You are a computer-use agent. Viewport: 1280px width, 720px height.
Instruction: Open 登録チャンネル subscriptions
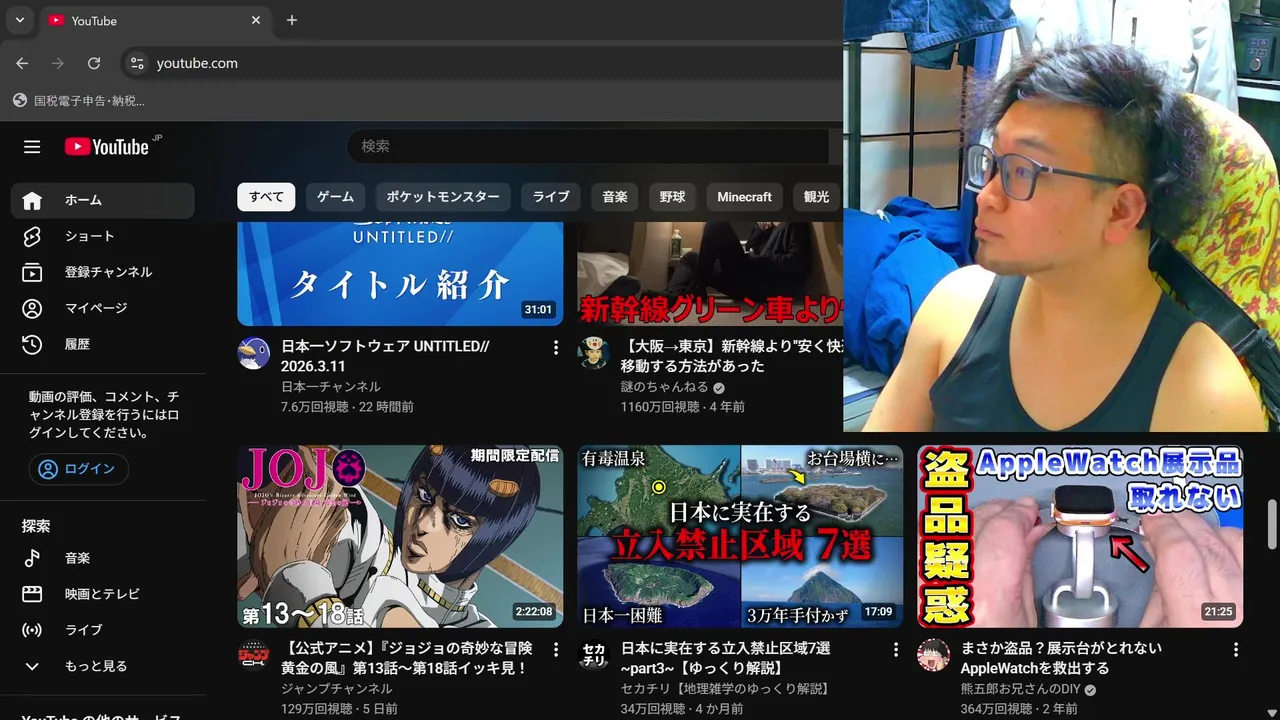[103, 272]
